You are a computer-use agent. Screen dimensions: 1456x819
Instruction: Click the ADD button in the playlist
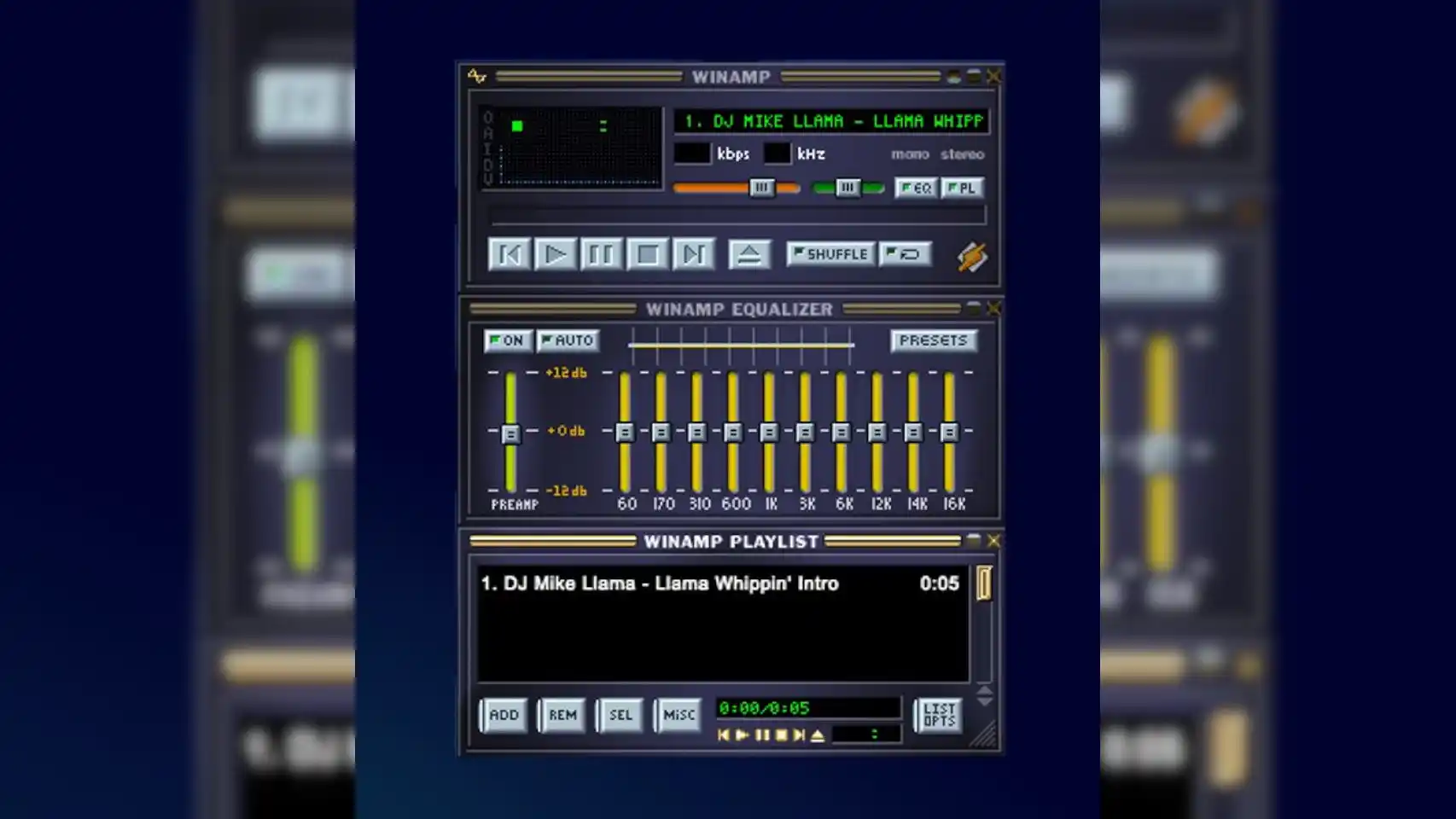tap(503, 716)
